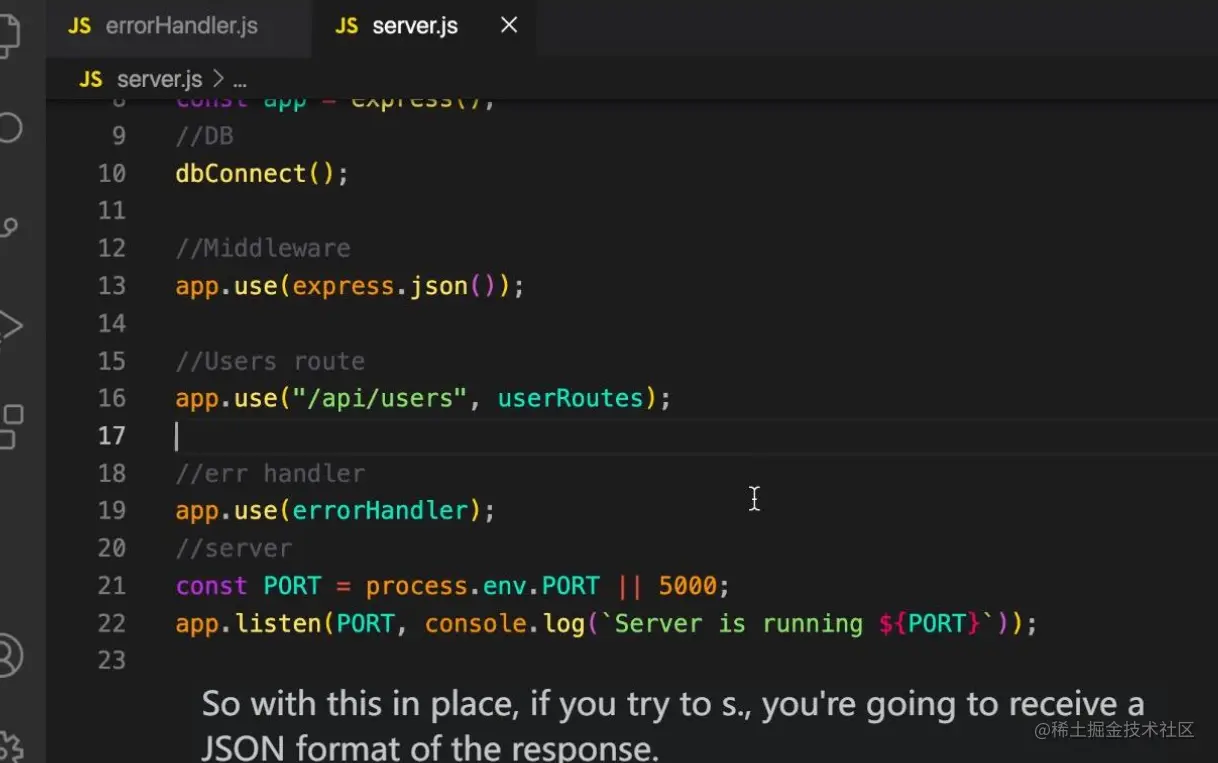
Task: Click line number 19 in the gutter
Action: (x=112, y=510)
